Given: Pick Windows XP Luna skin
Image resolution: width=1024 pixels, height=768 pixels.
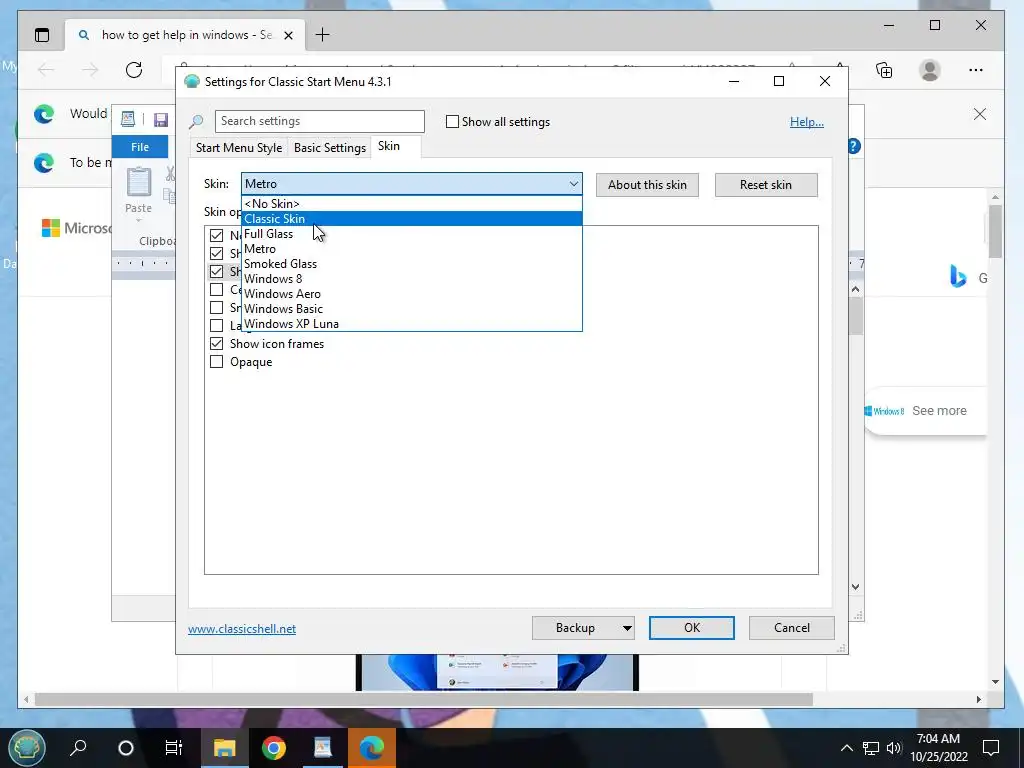Looking at the screenshot, I should (x=411, y=324).
